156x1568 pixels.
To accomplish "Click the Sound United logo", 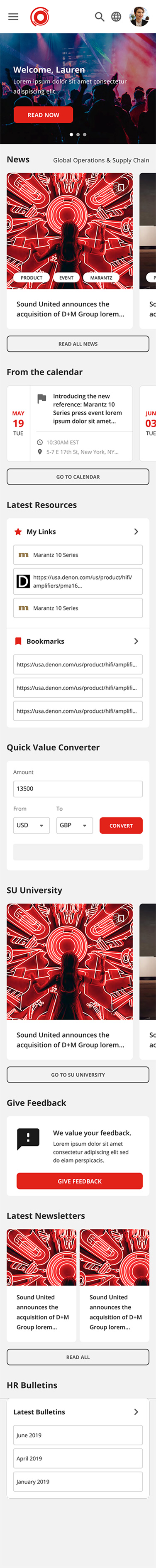I will pyautogui.click(x=39, y=17).
